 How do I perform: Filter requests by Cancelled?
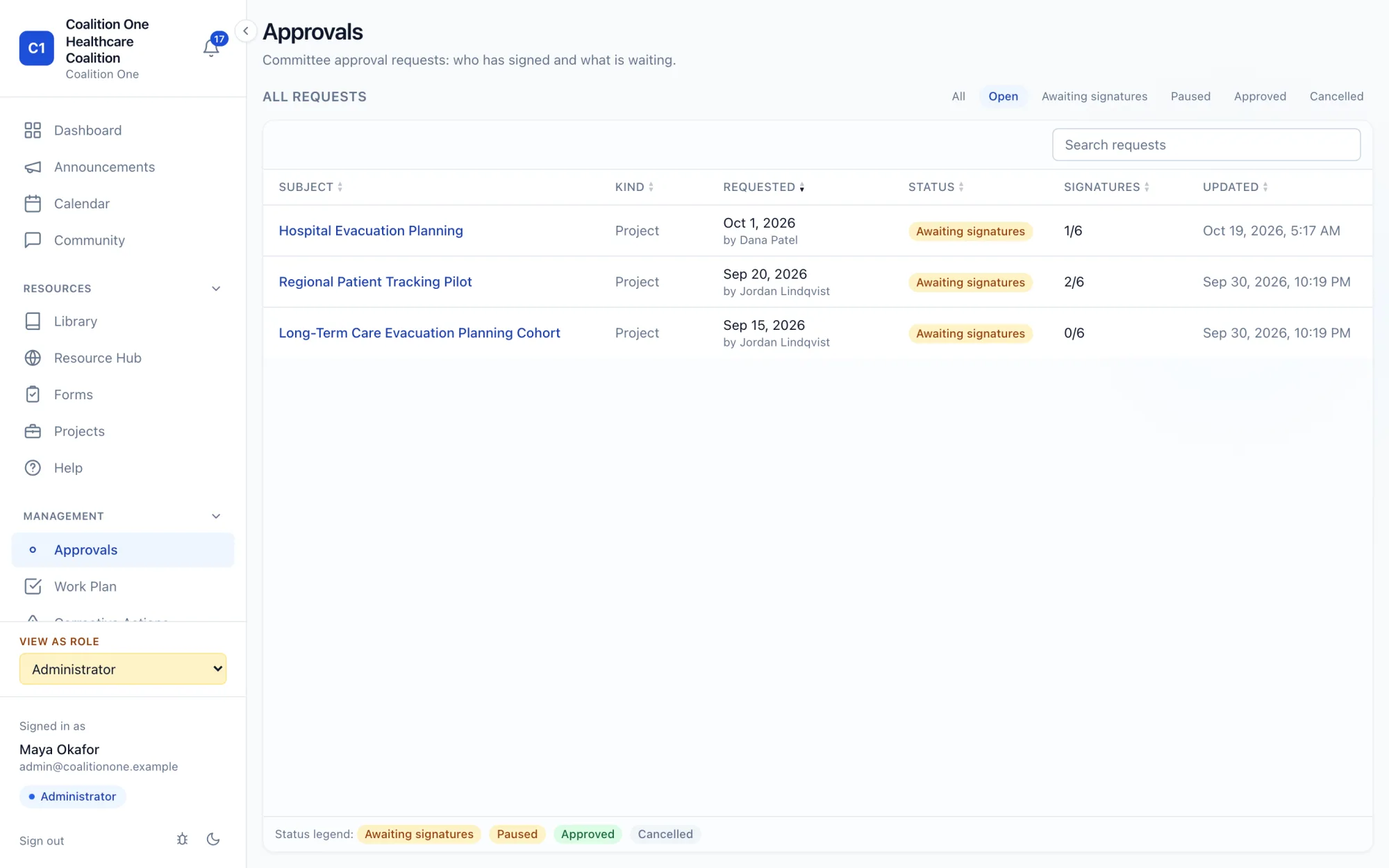pyautogui.click(x=1336, y=97)
